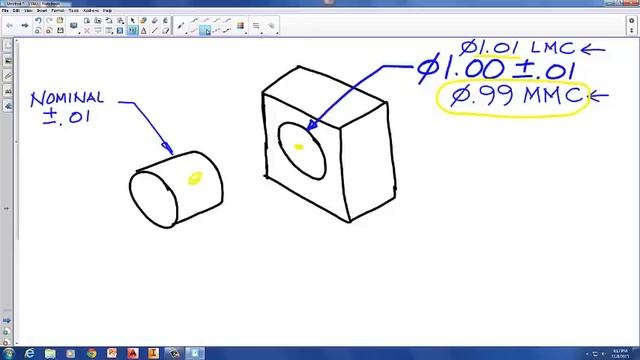Image resolution: width=640 pixels, height=360 pixels.
Task: Click the sidebar resize handle arrows
Action: [x=6, y=208]
